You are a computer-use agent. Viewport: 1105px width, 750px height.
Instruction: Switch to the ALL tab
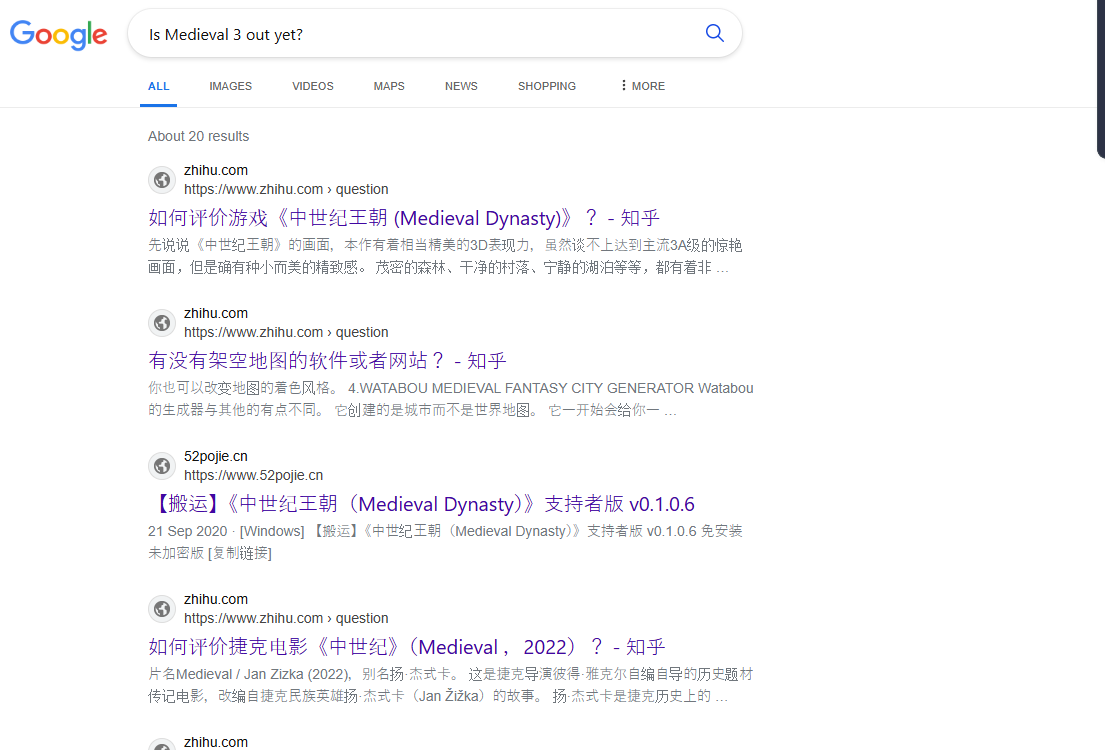click(159, 86)
